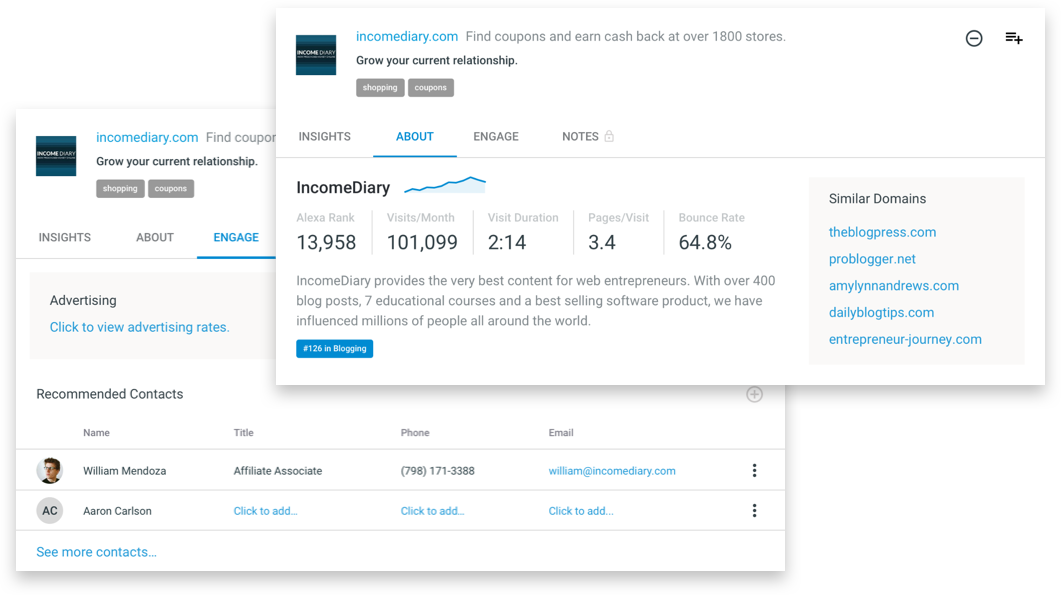Open similar domain problogger.net
Screen dimensions: 1061x595
click(x=872, y=259)
